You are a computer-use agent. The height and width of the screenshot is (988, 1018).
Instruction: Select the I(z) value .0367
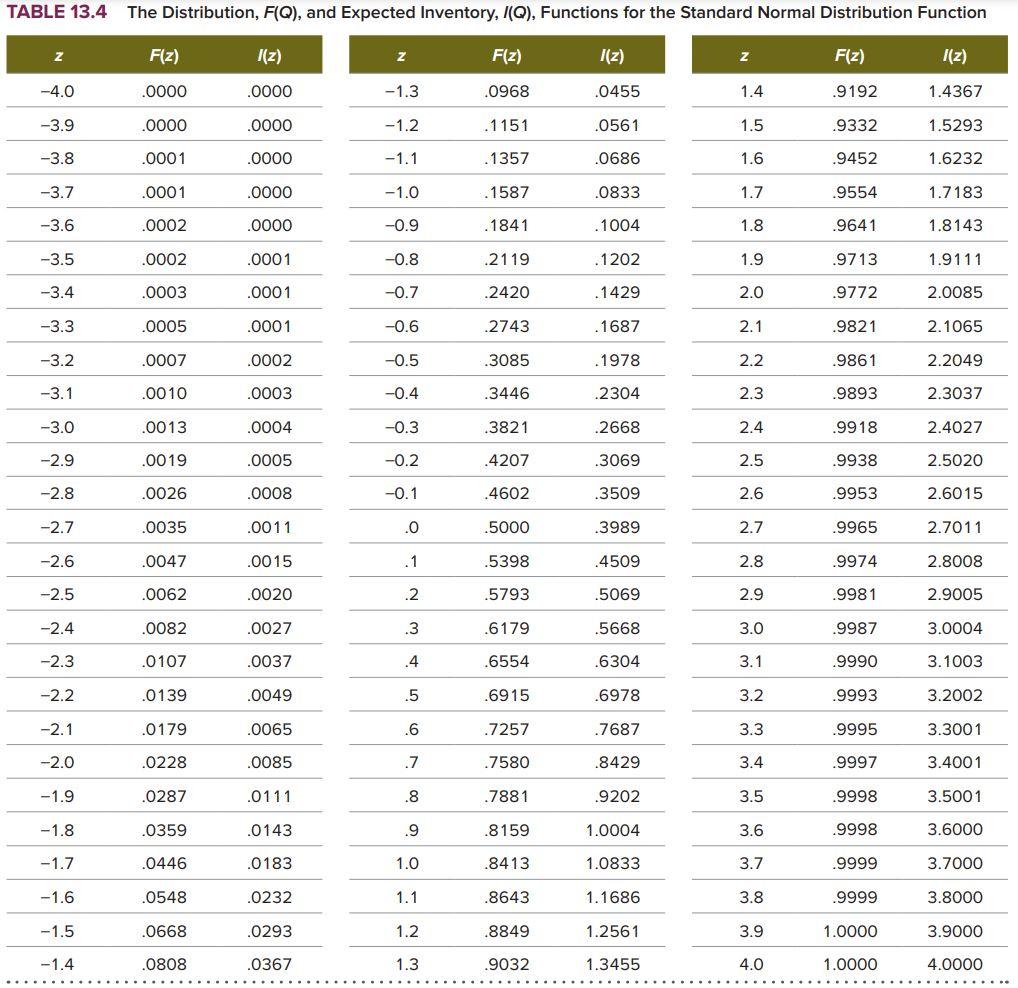click(x=269, y=964)
